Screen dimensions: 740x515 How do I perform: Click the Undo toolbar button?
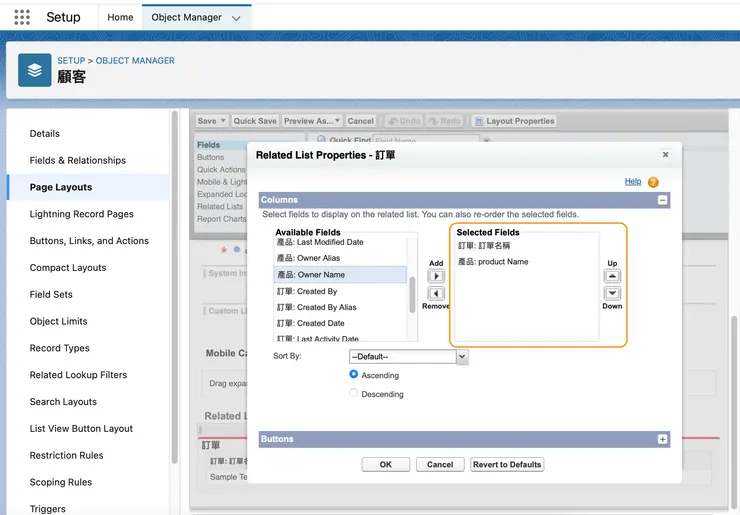tap(404, 121)
